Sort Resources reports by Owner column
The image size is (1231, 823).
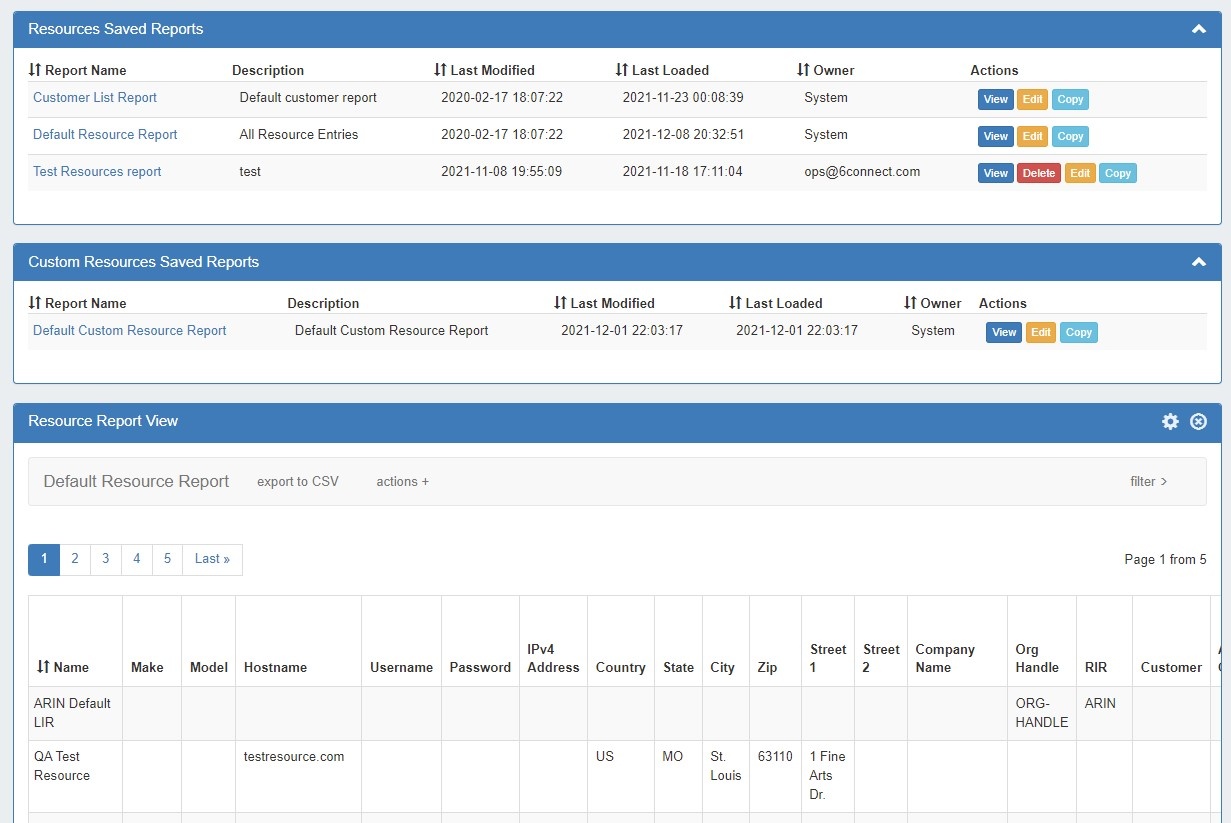coord(825,70)
